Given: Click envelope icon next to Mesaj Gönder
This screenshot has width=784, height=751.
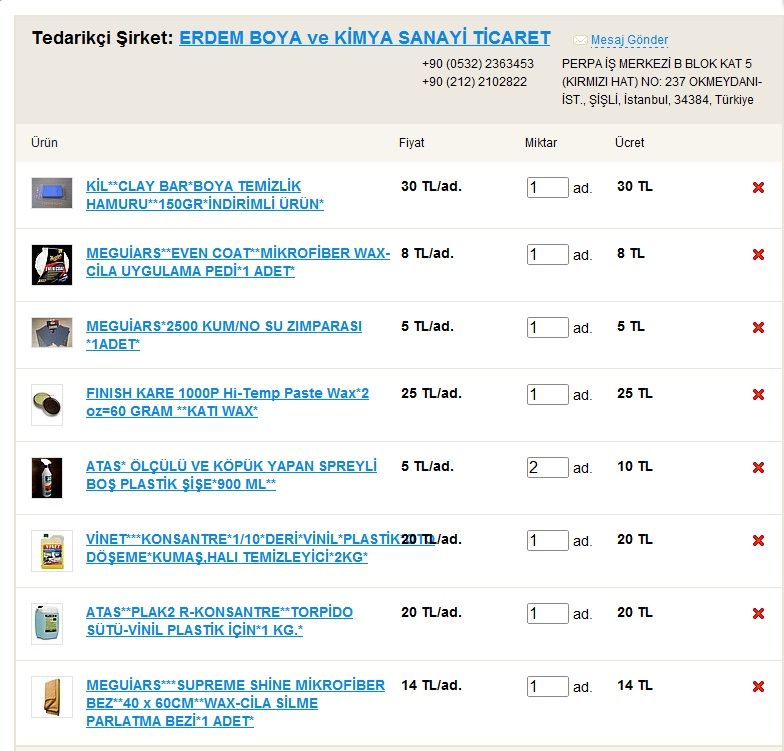Looking at the screenshot, I should 580,40.
